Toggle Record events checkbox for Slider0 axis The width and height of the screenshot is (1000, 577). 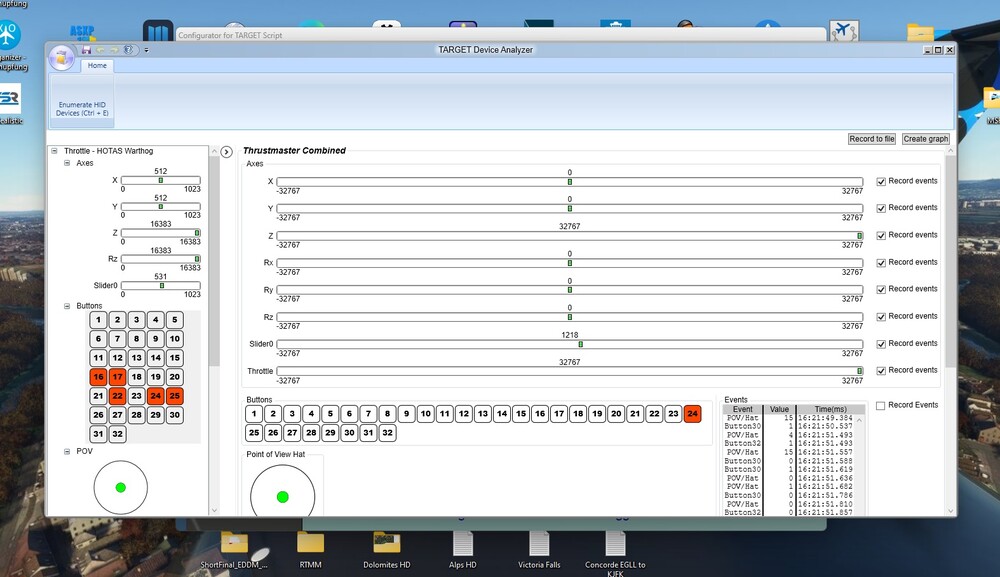point(881,344)
